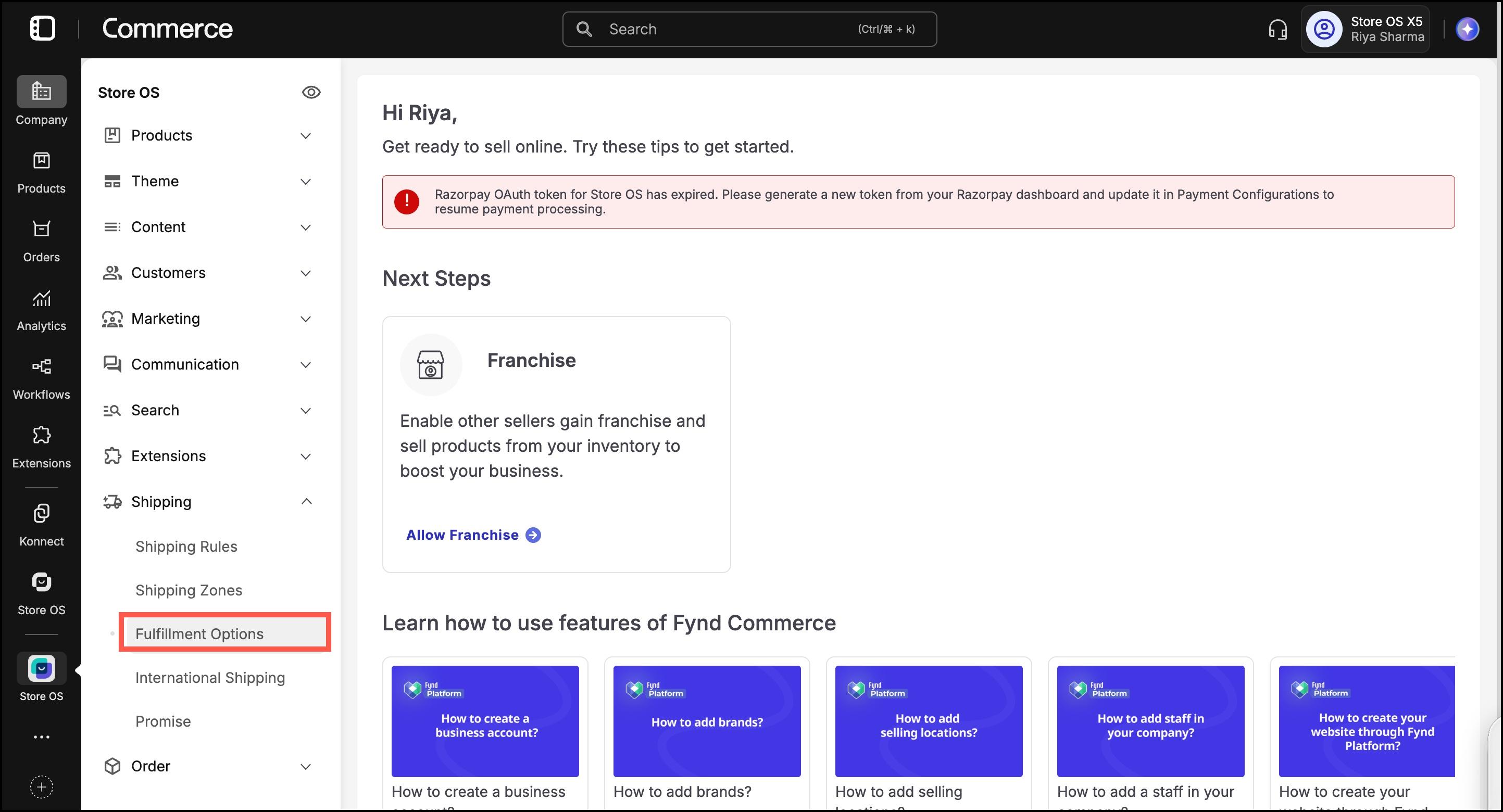This screenshot has height=812, width=1503.
Task: Click the headset support icon
Action: (1278, 29)
